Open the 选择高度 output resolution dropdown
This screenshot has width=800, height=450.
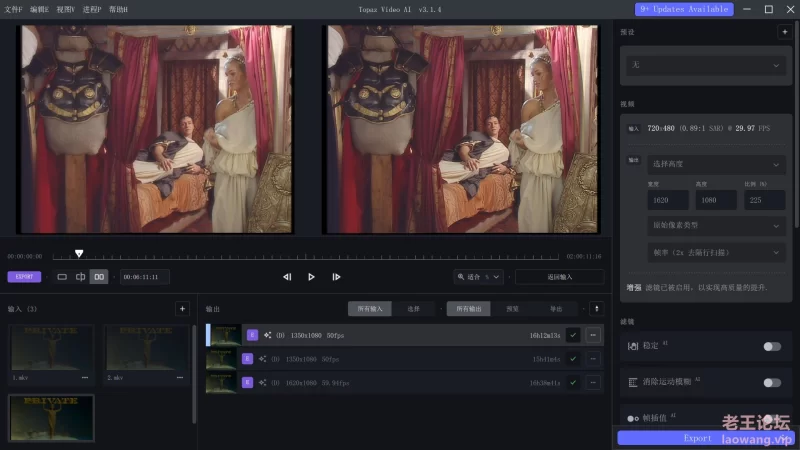(x=716, y=164)
